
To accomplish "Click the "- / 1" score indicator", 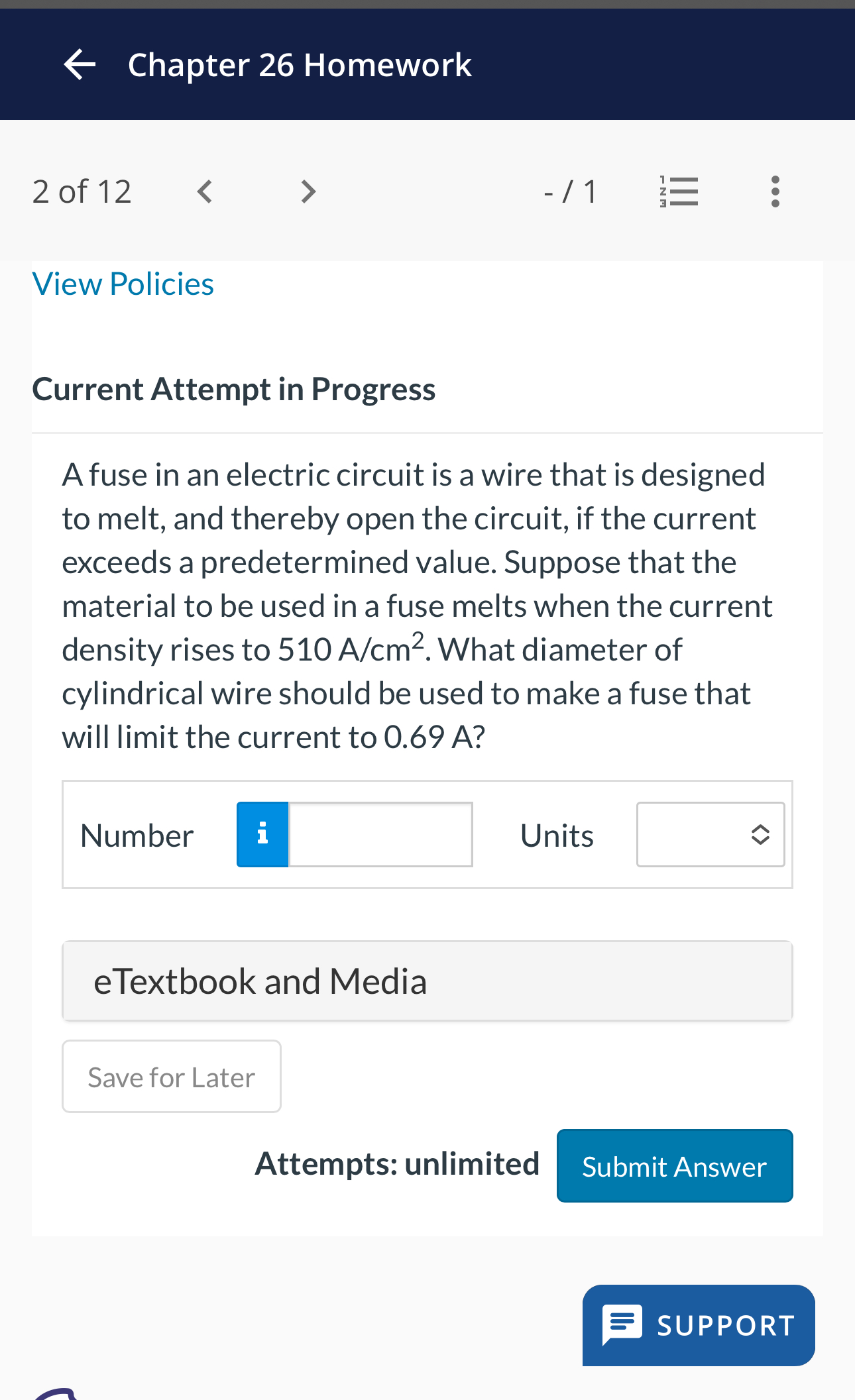I will (569, 191).
